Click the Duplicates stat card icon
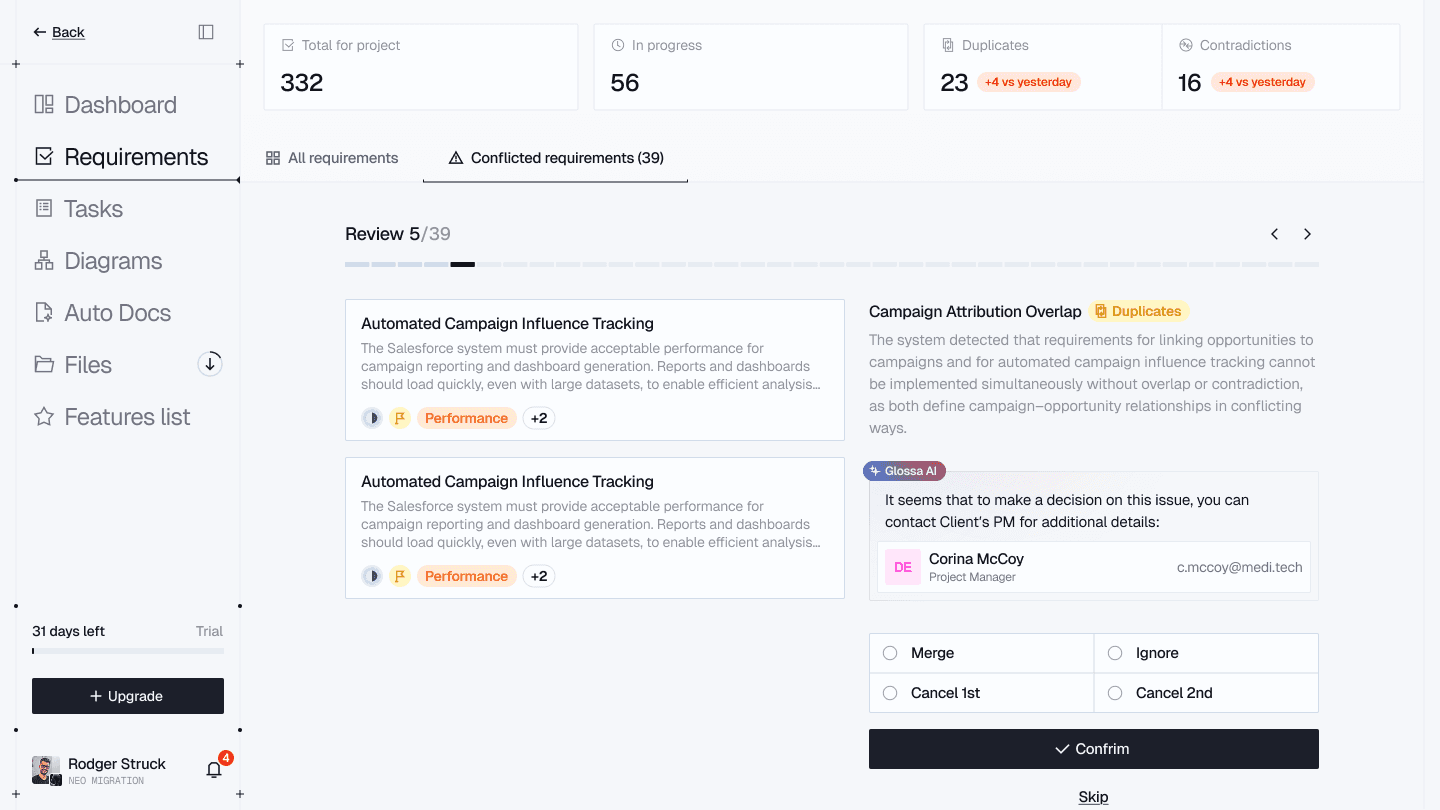This screenshot has width=1440, height=810. click(945, 44)
